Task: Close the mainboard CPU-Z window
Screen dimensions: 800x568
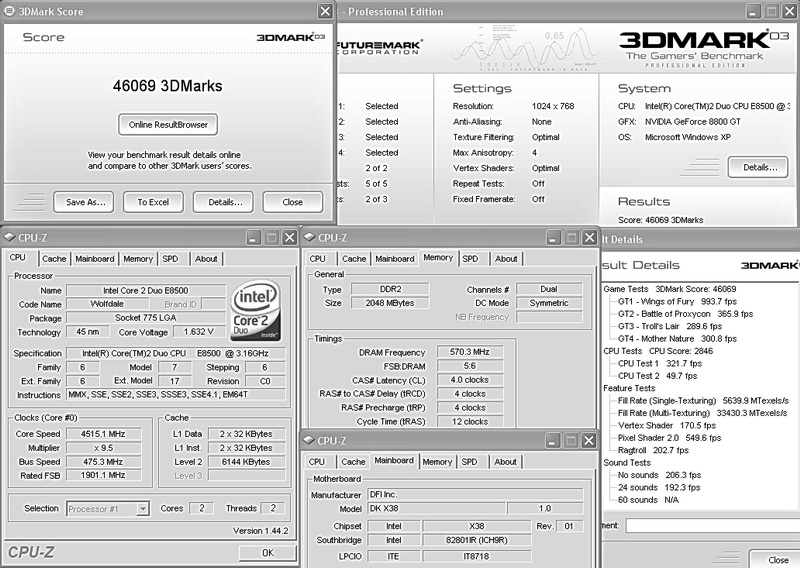Action: point(589,440)
